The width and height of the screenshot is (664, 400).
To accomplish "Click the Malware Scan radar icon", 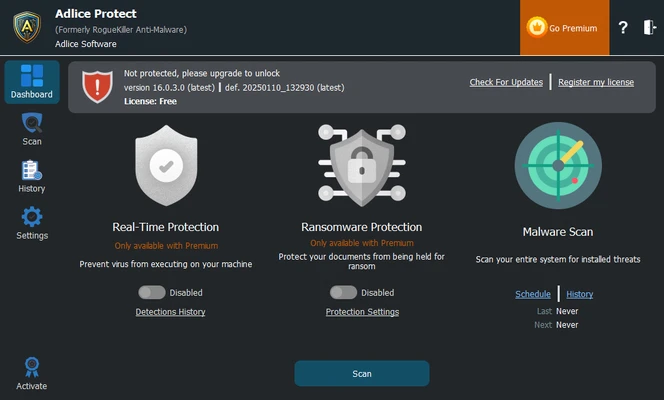I will pyautogui.click(x=558, y=166).
